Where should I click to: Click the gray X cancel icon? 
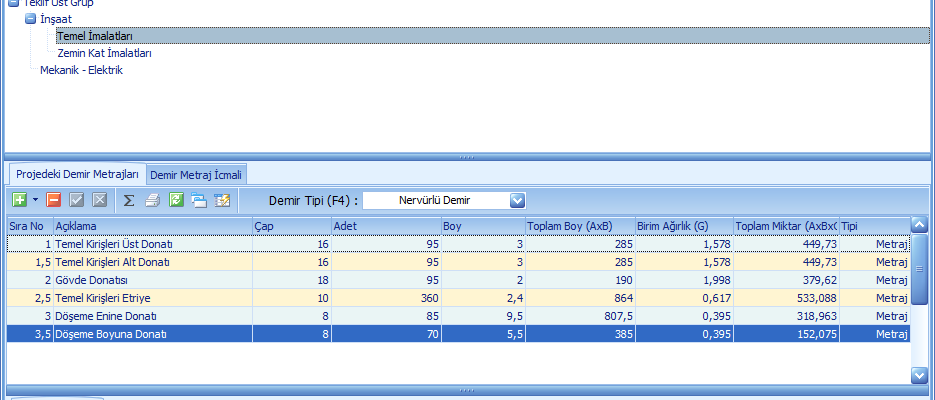click(x=99, y=200)
